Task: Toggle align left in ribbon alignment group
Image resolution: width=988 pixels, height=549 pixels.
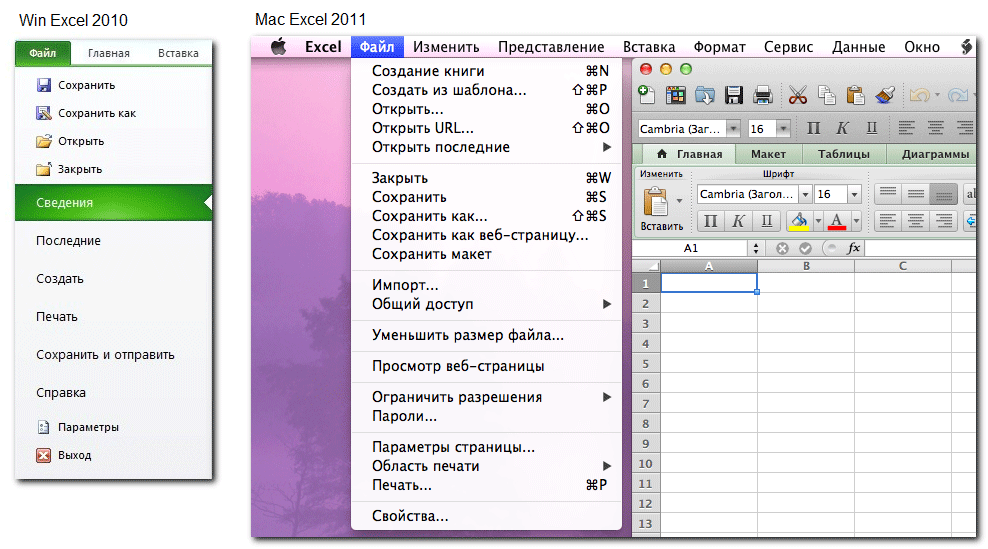Action: click(x=888, y=221)
